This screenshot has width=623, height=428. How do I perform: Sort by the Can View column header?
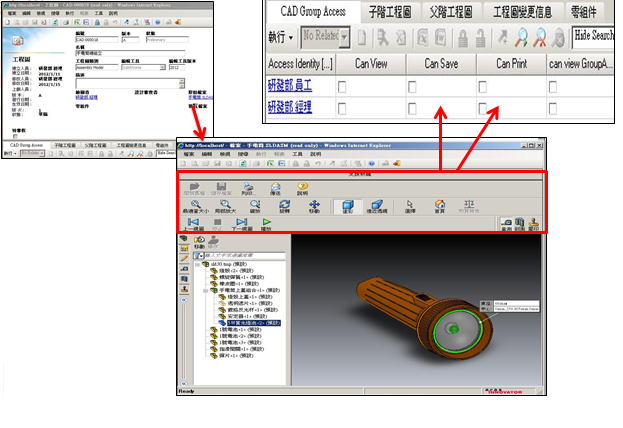[371, 64]
